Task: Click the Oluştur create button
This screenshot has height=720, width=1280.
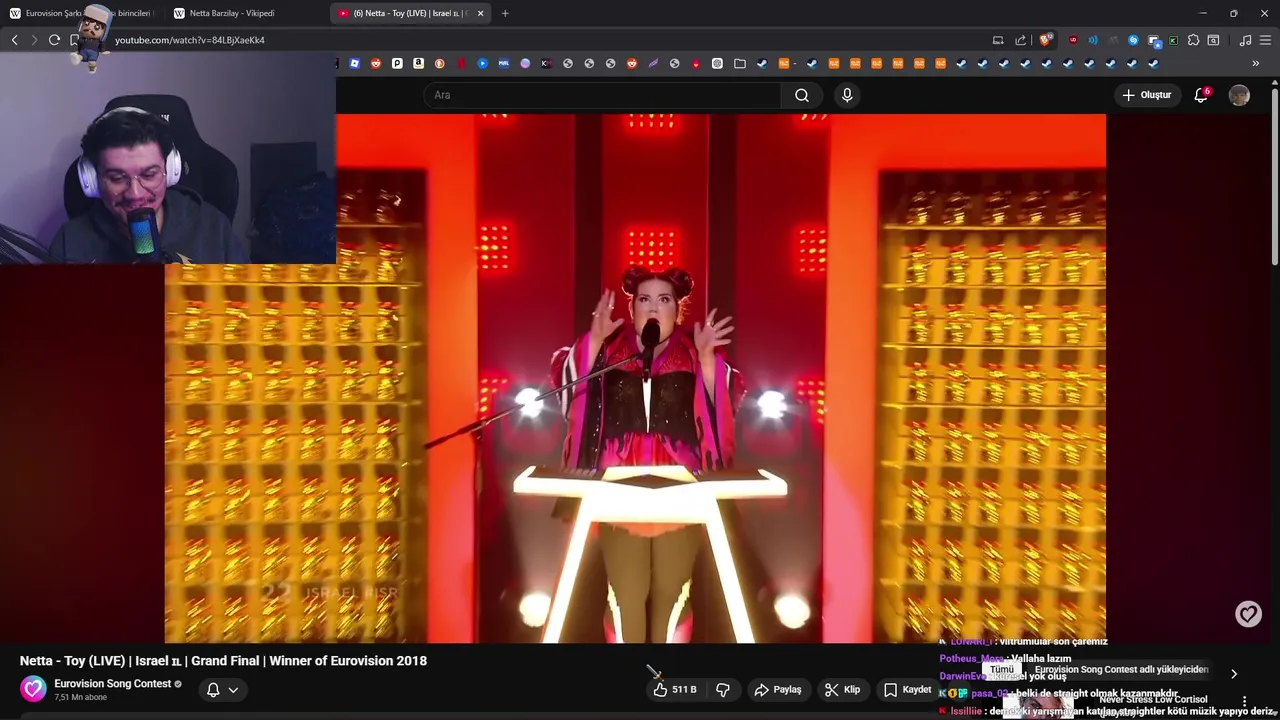Action: tap(1147, 95)
